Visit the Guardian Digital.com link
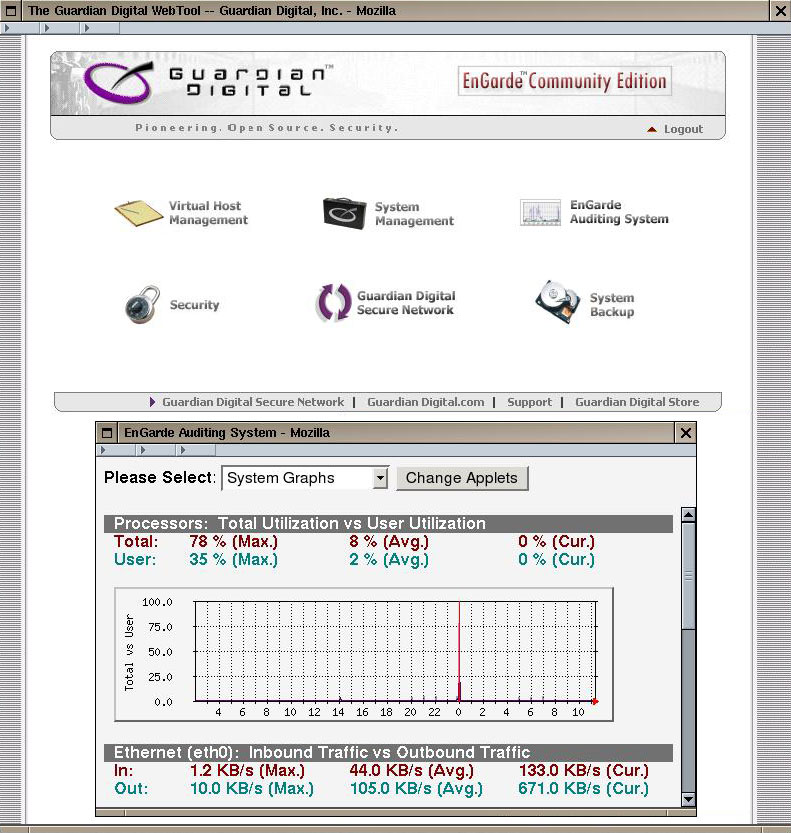The image size is (791, 833). click(425, 402)
